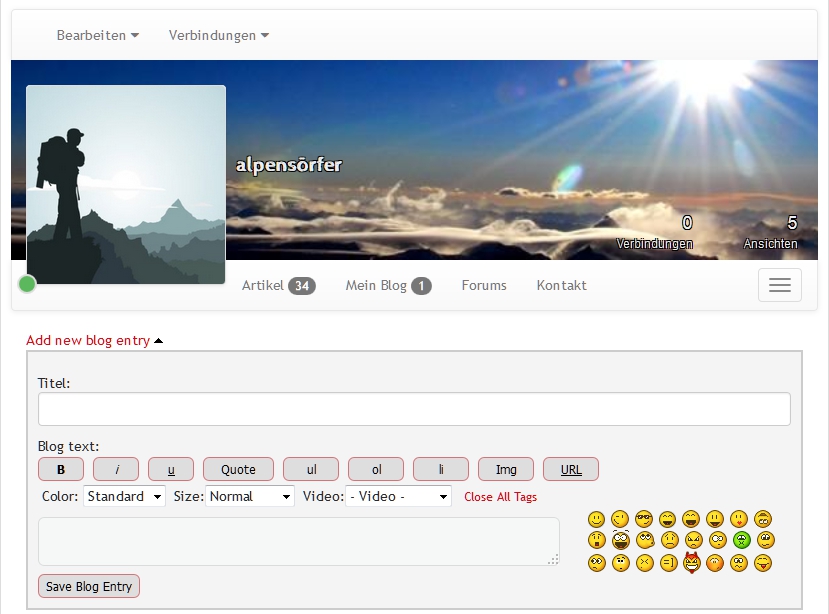Viewport: 829px width, 614px height.
Task: Insert a Quote tag
Action: pos(238,469)
